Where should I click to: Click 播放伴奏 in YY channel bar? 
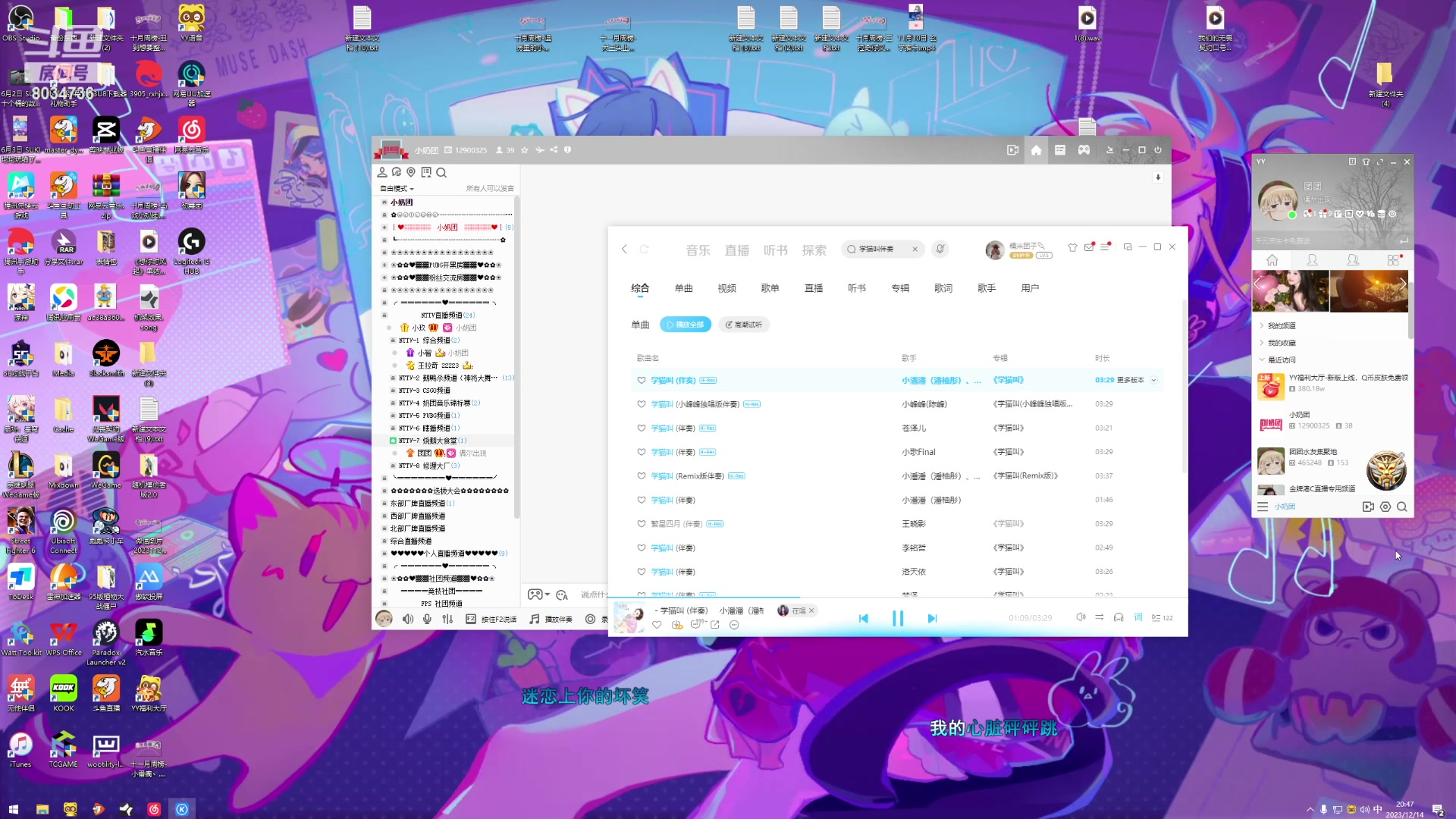click(x=551, y=619)
